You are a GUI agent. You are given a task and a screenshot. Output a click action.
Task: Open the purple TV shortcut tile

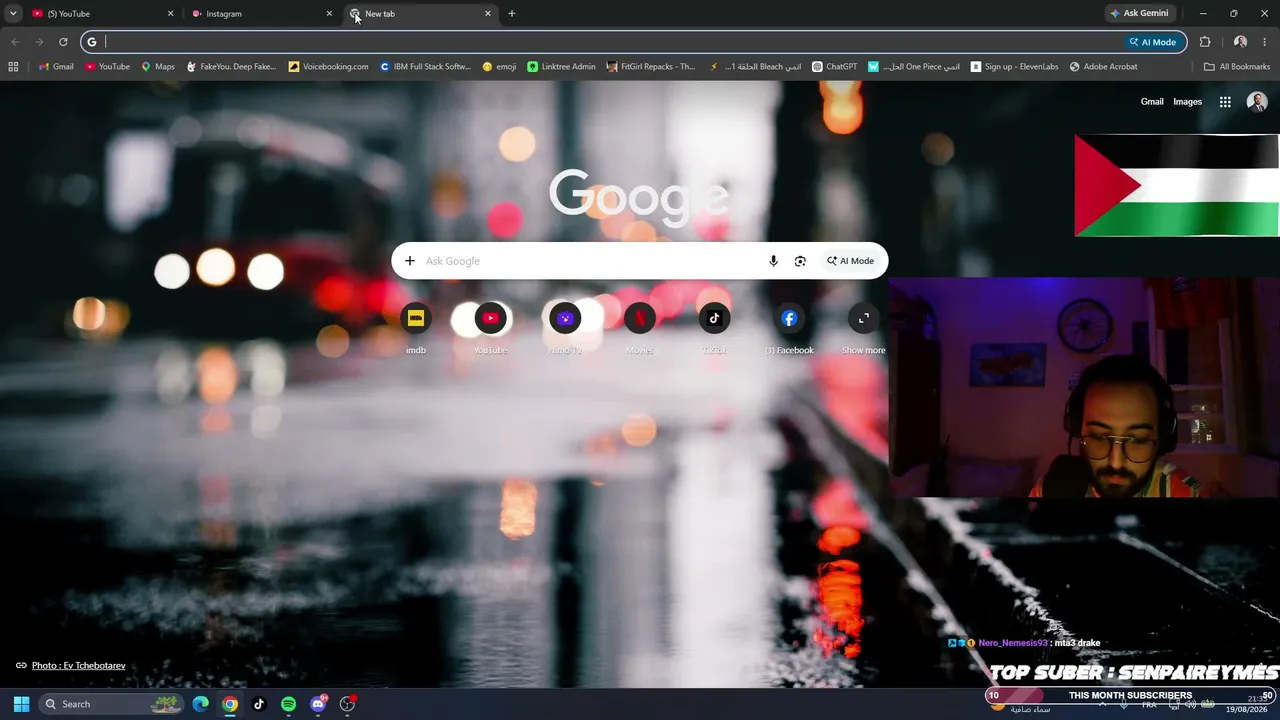coord(565,328)
